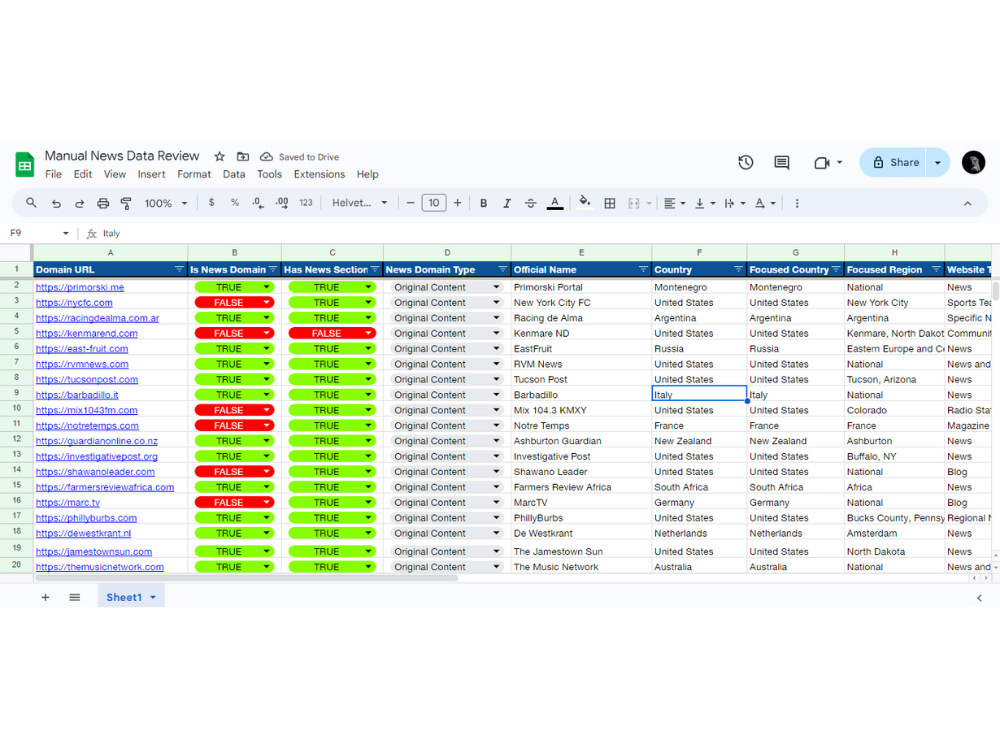Apply currency format with dollar icon
Image resolution: width=1000 pixels, height=750 pixels.
[211, 203]
